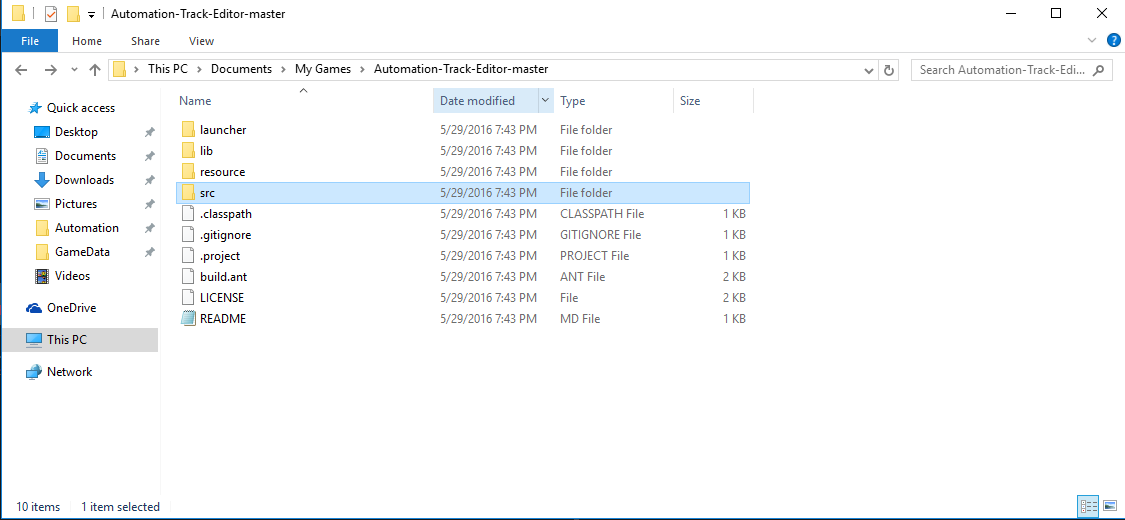
Task: Expand the address bar history dropdown
Action: [x=869, y=70]
